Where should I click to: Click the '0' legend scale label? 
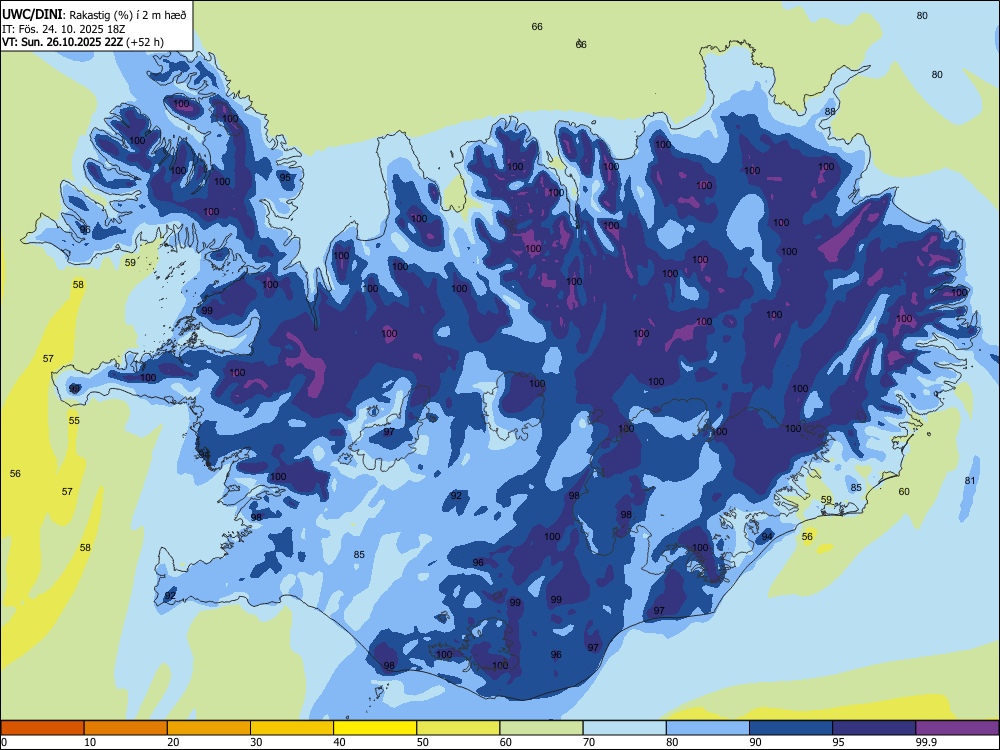pos(4,742)
